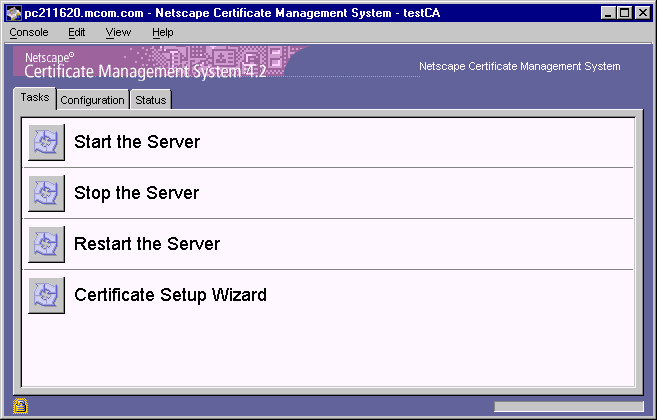Click the application icon in the title bar
The height and width of the screenshot is (420, 657).
[14, 13]
